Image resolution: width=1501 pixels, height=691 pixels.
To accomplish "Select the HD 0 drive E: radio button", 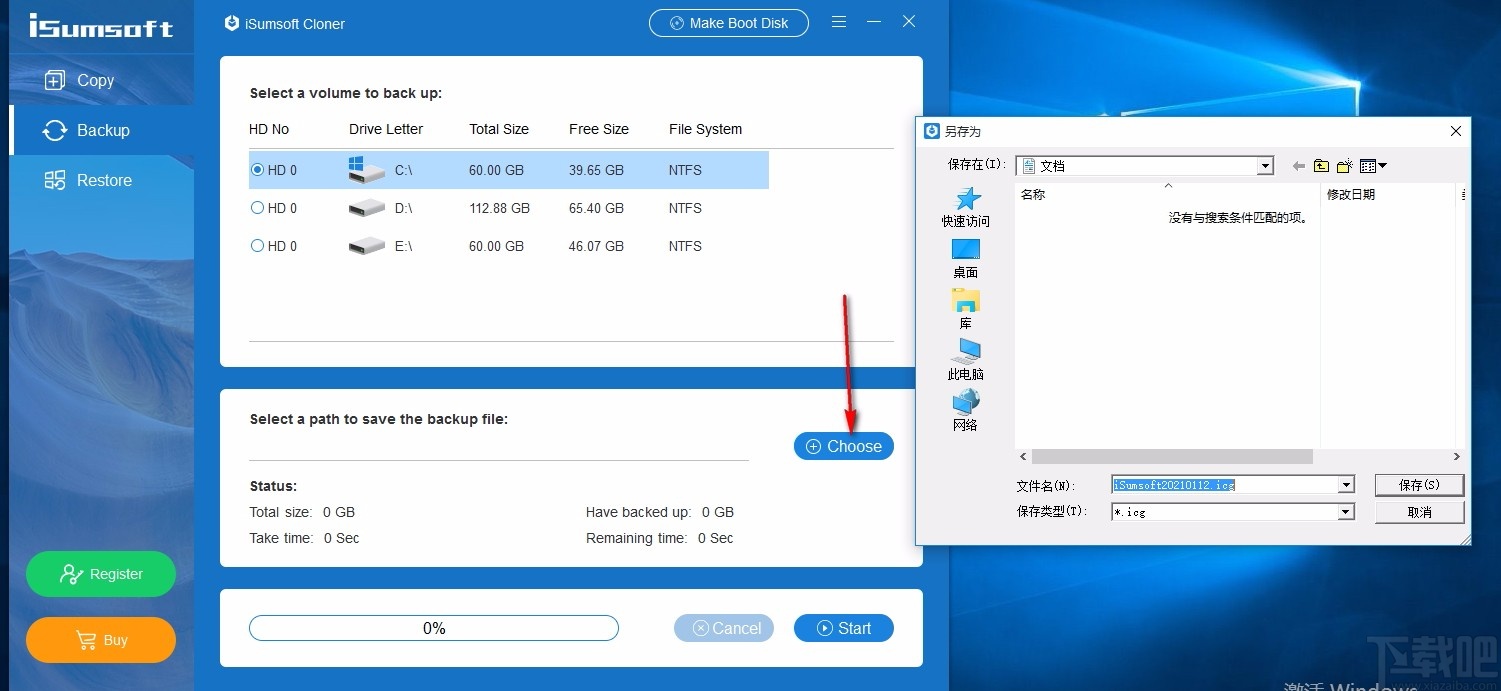I will click(257, 246).
